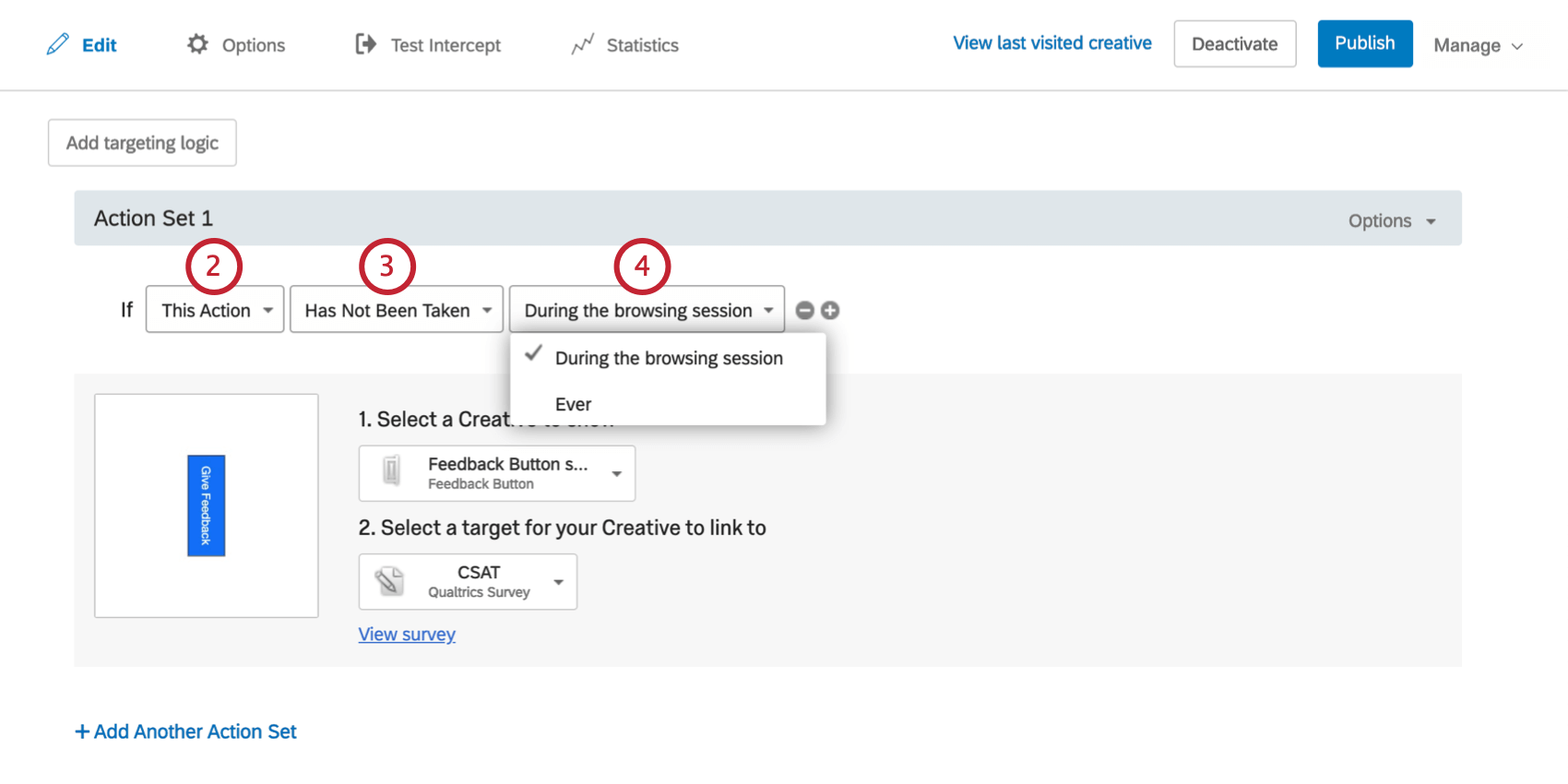Click the Options gear icon
The width and height of the screenshot is (1568, 784).
coord(197,44)
